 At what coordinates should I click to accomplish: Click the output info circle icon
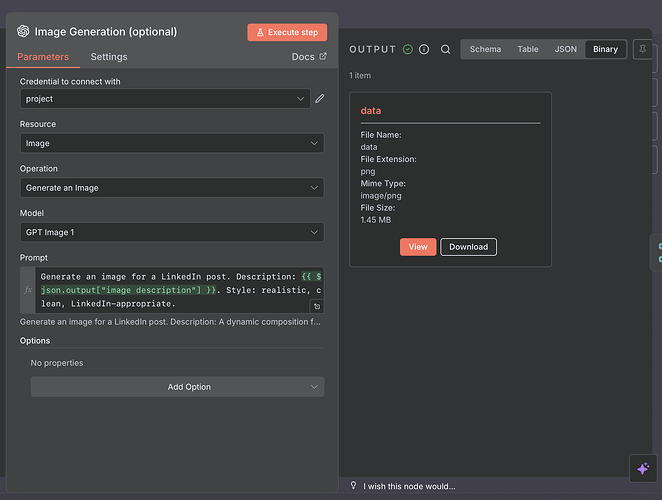point(424,49)
